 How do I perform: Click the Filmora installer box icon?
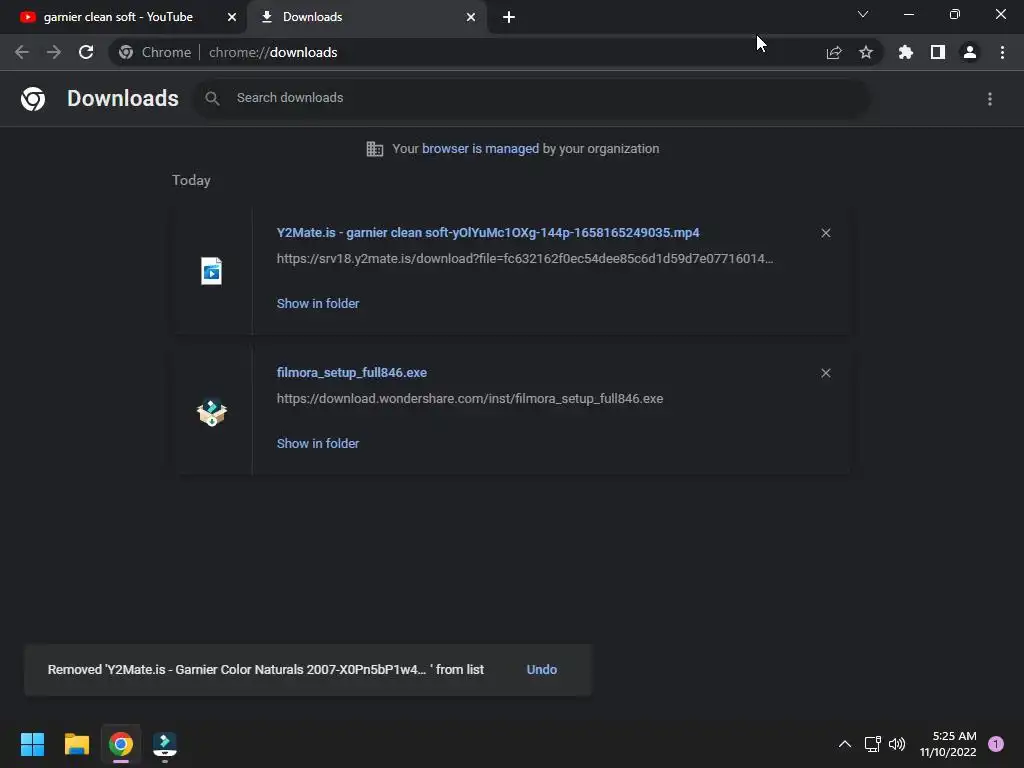coord(212,412)
